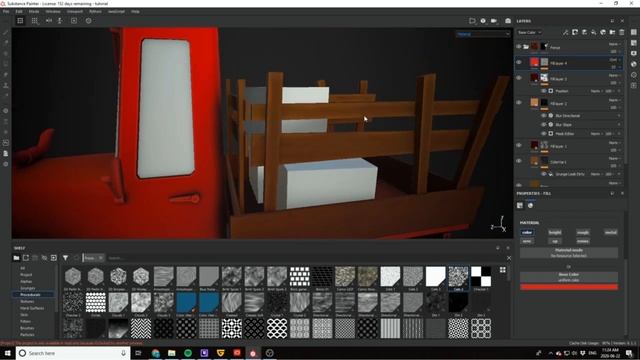The image size is (640, 360).
Task: Open the Edit menu
Action: pyautogui.click(x=19, y=11)
